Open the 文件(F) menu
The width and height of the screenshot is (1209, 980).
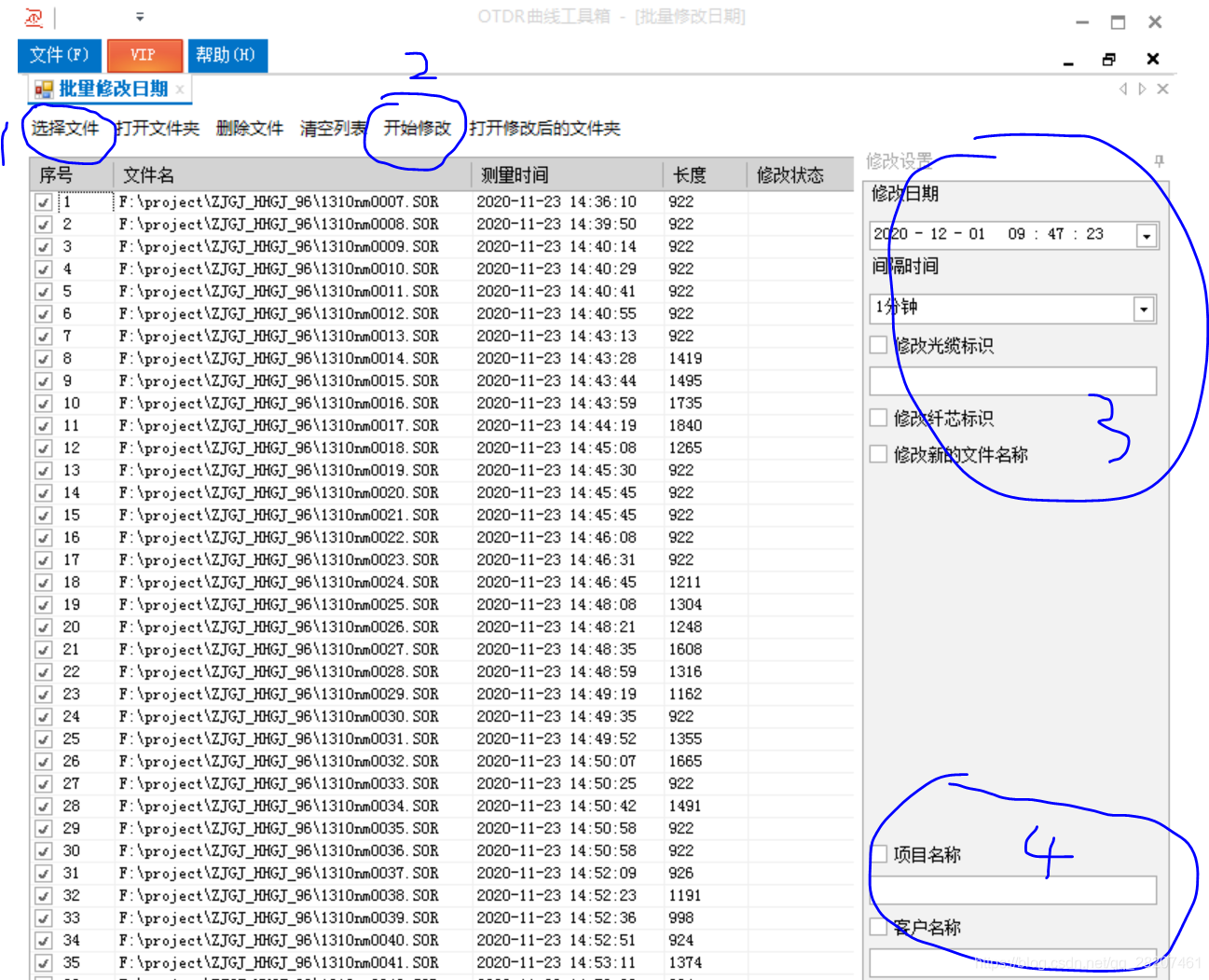click(60, 55)
